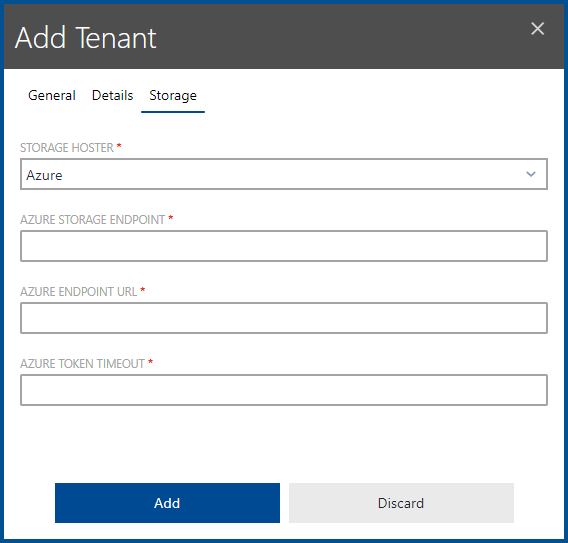This screenshot has width=568, height=543.
Task: Click the Add button
Action: 167,503
